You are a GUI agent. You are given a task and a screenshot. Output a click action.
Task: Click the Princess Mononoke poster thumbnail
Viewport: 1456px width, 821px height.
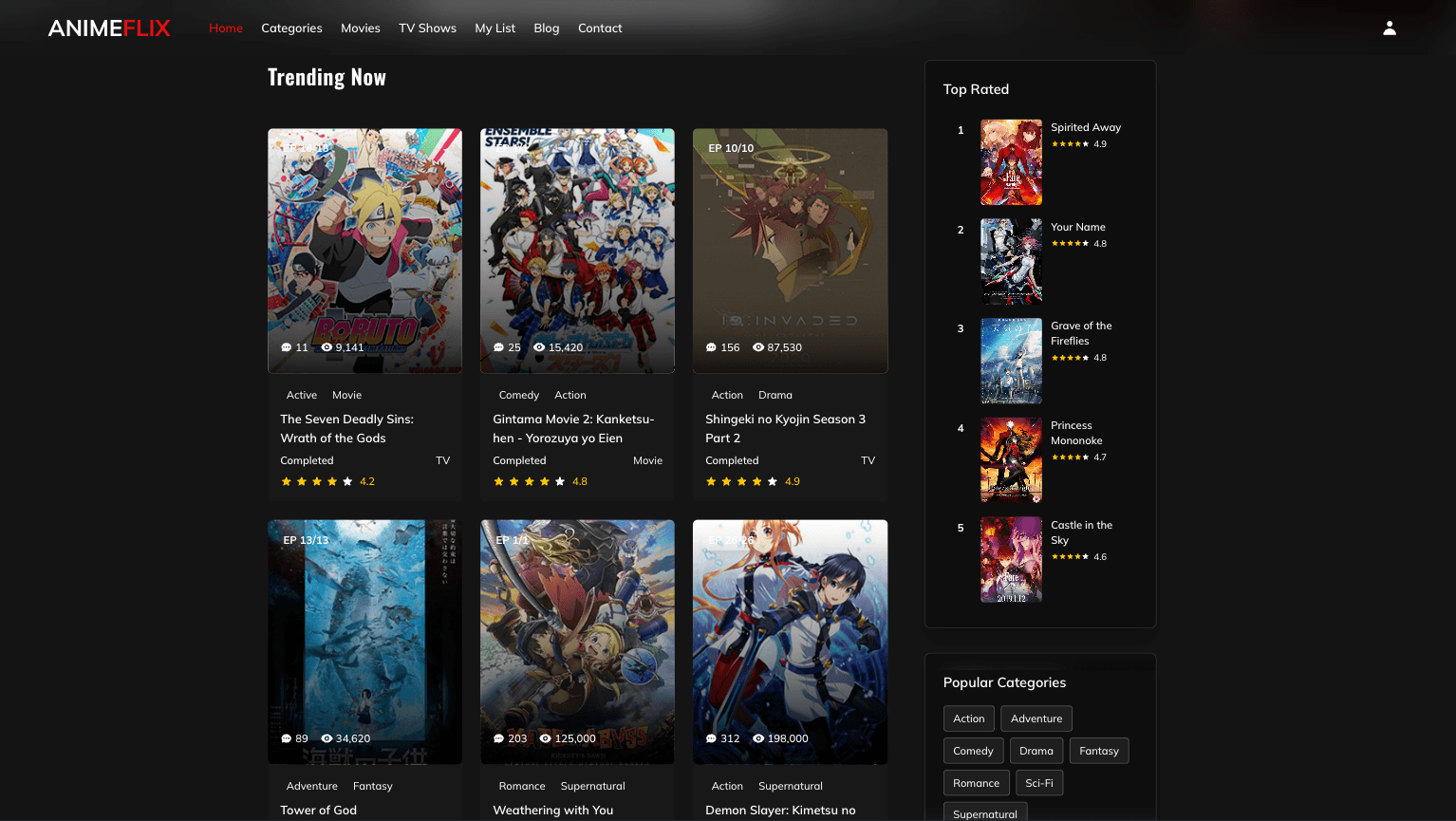point(1011,459)
